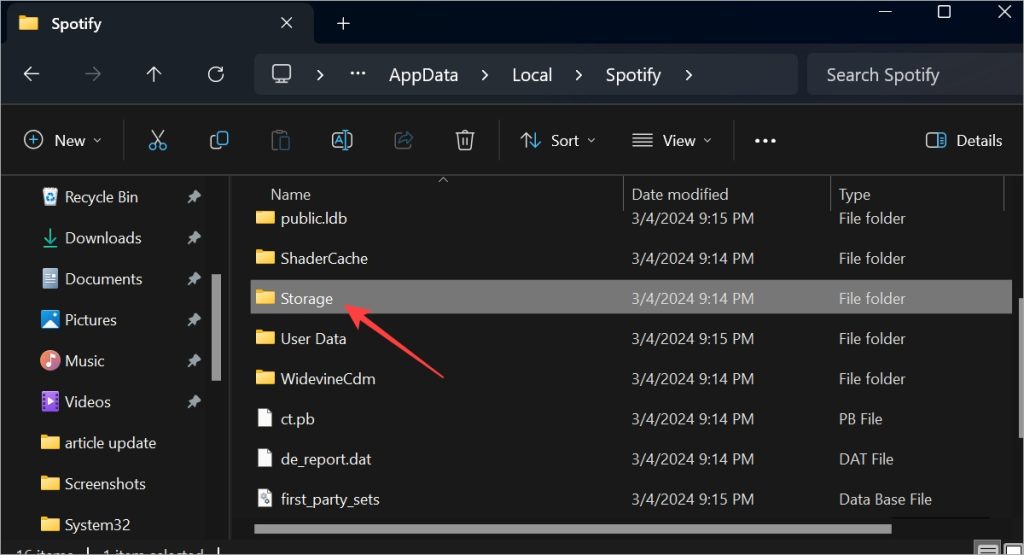The height and width of the screenshot is (555, 1024).
Task: Click the PB File type cell
Action: [860, 419]
